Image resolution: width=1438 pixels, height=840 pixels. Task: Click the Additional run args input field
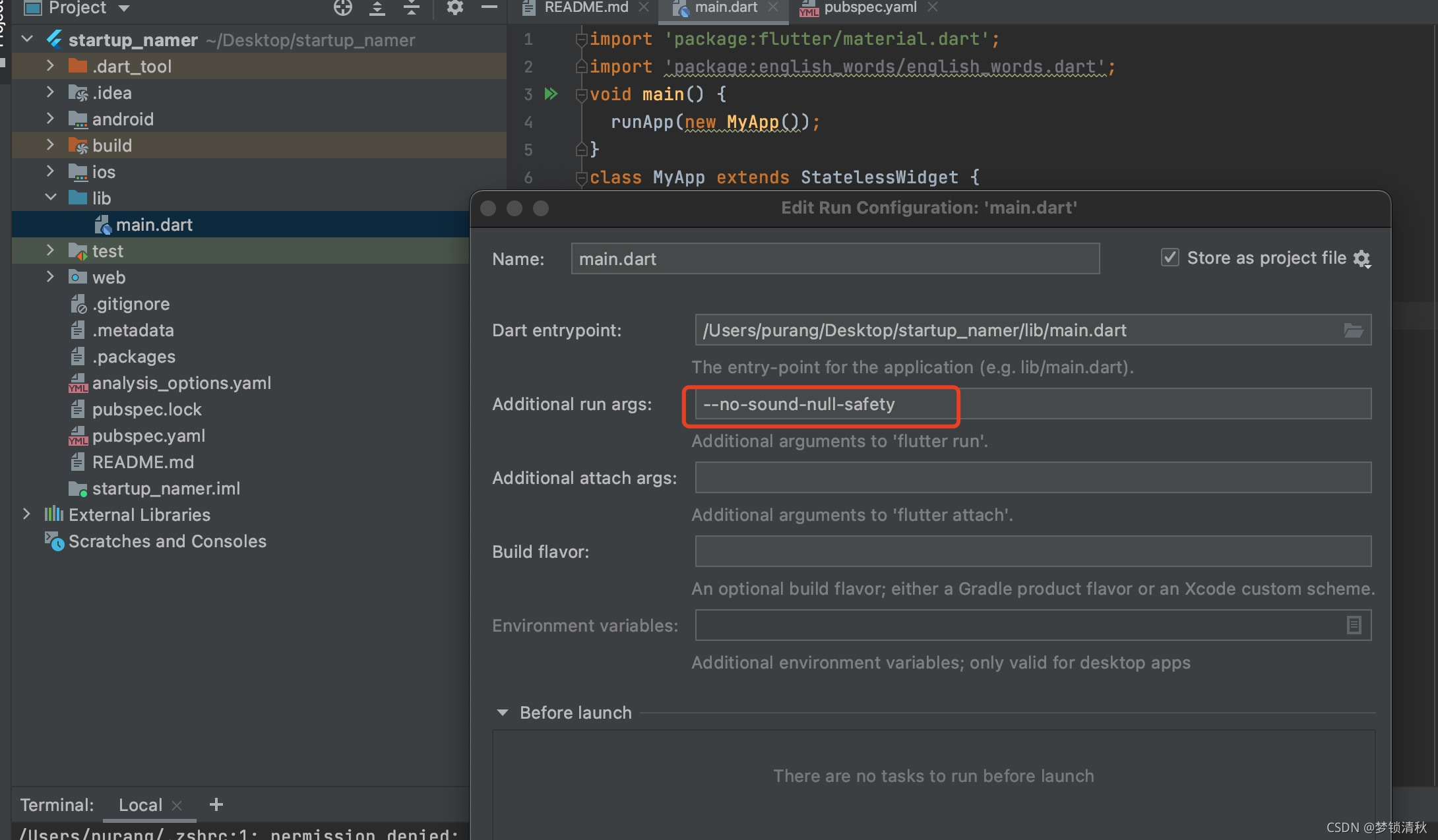point(1033,404)
